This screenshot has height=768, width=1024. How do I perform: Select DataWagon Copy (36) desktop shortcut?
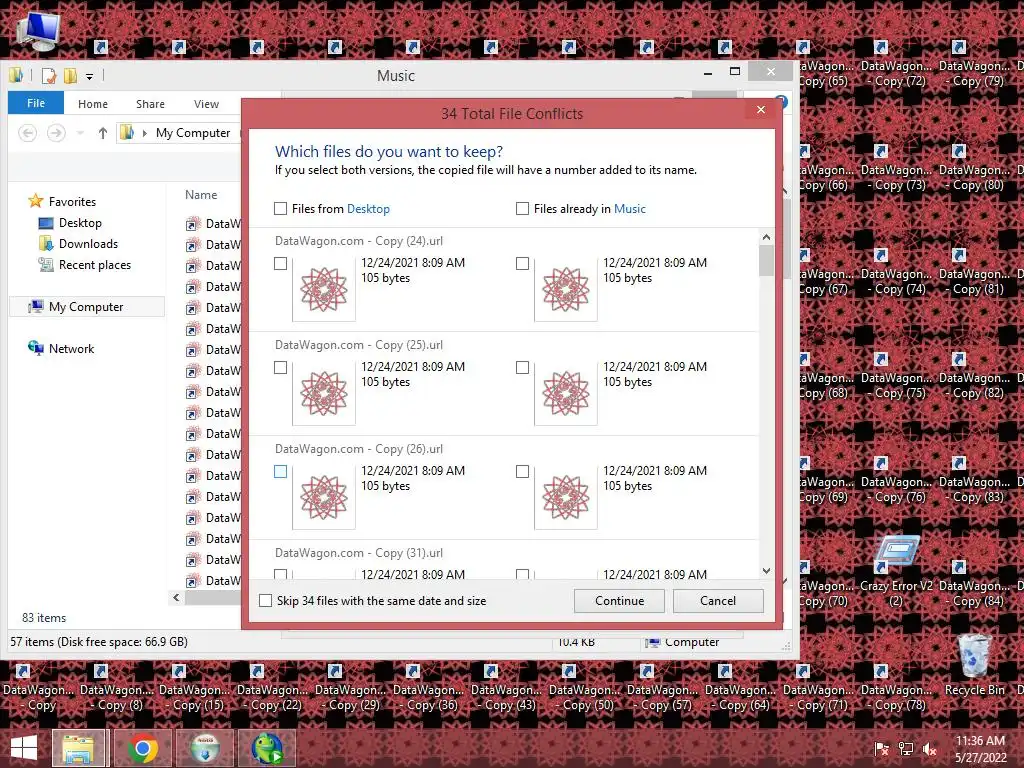[x=428, y=688]
